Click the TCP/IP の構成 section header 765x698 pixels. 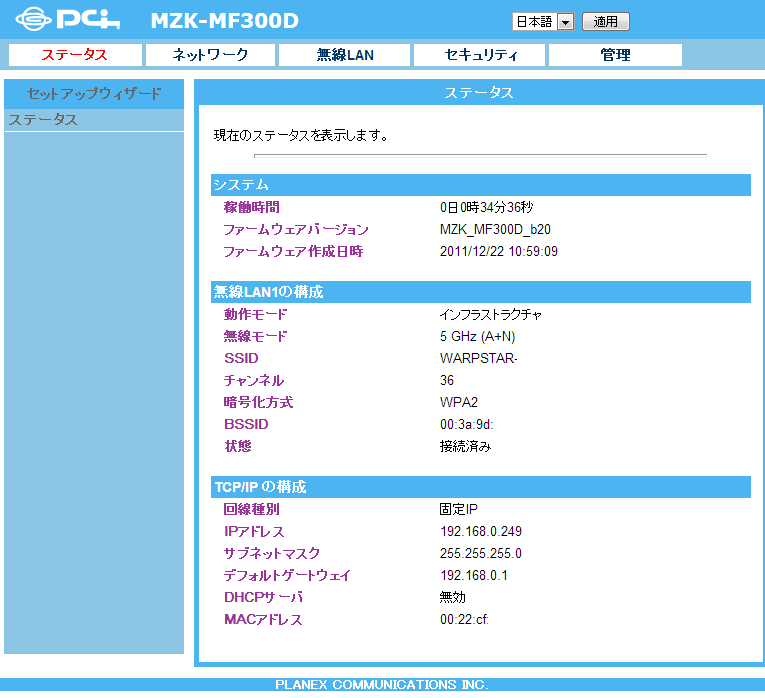481,487
